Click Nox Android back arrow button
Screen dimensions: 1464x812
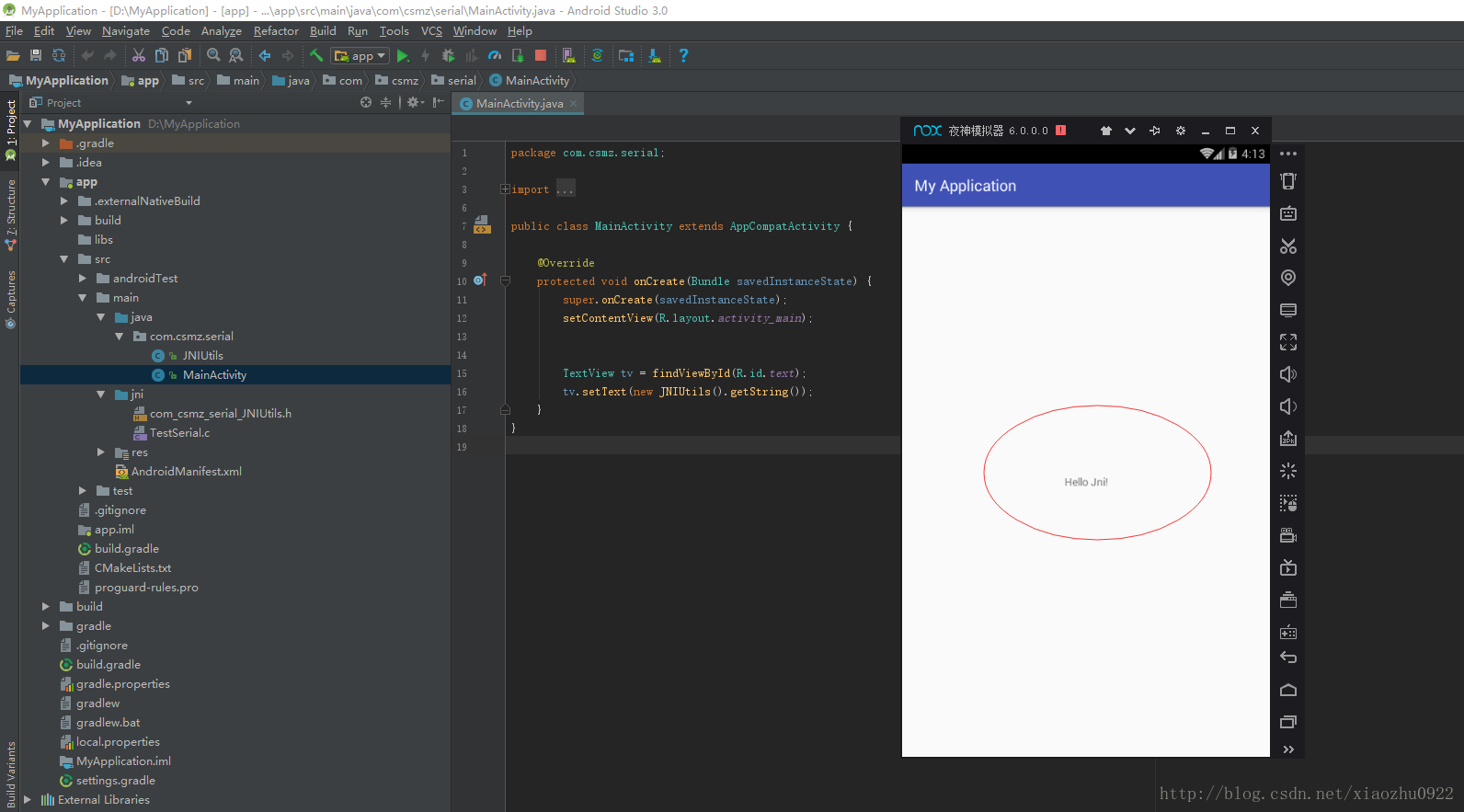(1288, 658)
